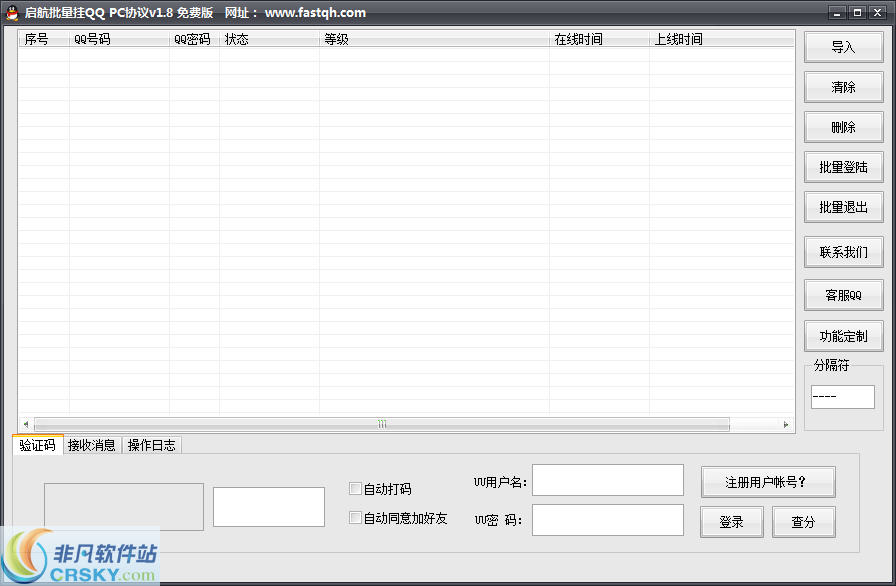This screenshot has height=586, width=896.
Task: Click the 导入 (Import) button
Action: 843,47
